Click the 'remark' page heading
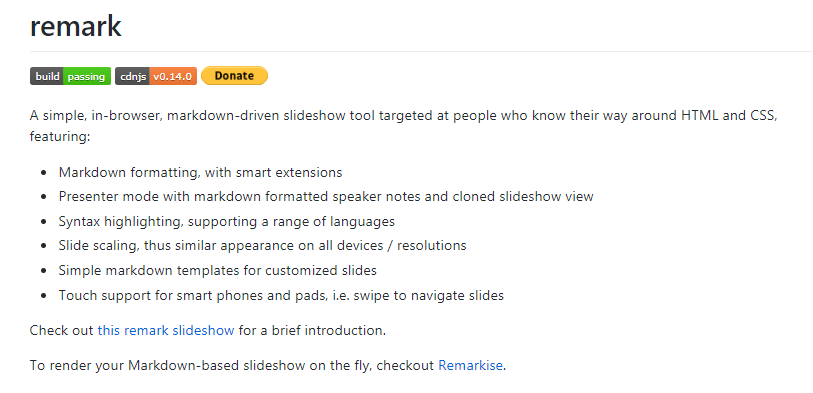 point(76,26)
